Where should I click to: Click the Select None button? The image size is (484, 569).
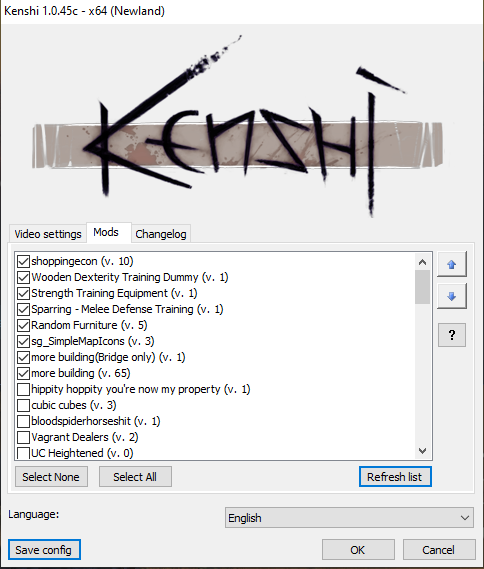pos(51,476)
